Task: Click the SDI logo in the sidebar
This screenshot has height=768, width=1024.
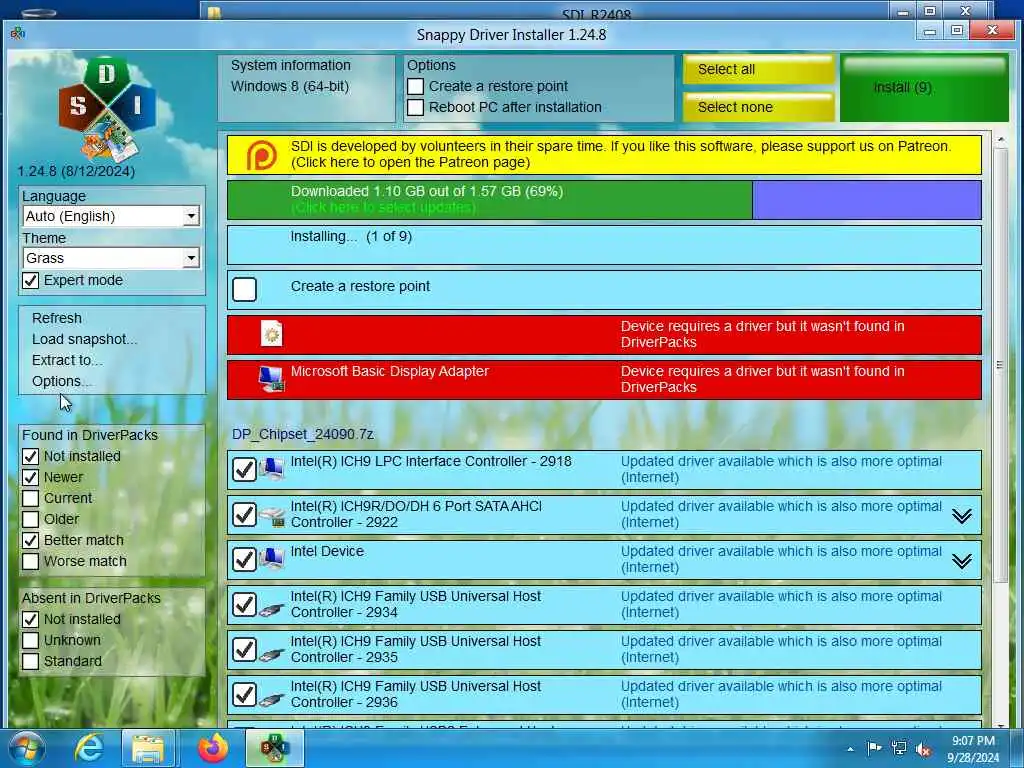Action: [x=108, y=110]
